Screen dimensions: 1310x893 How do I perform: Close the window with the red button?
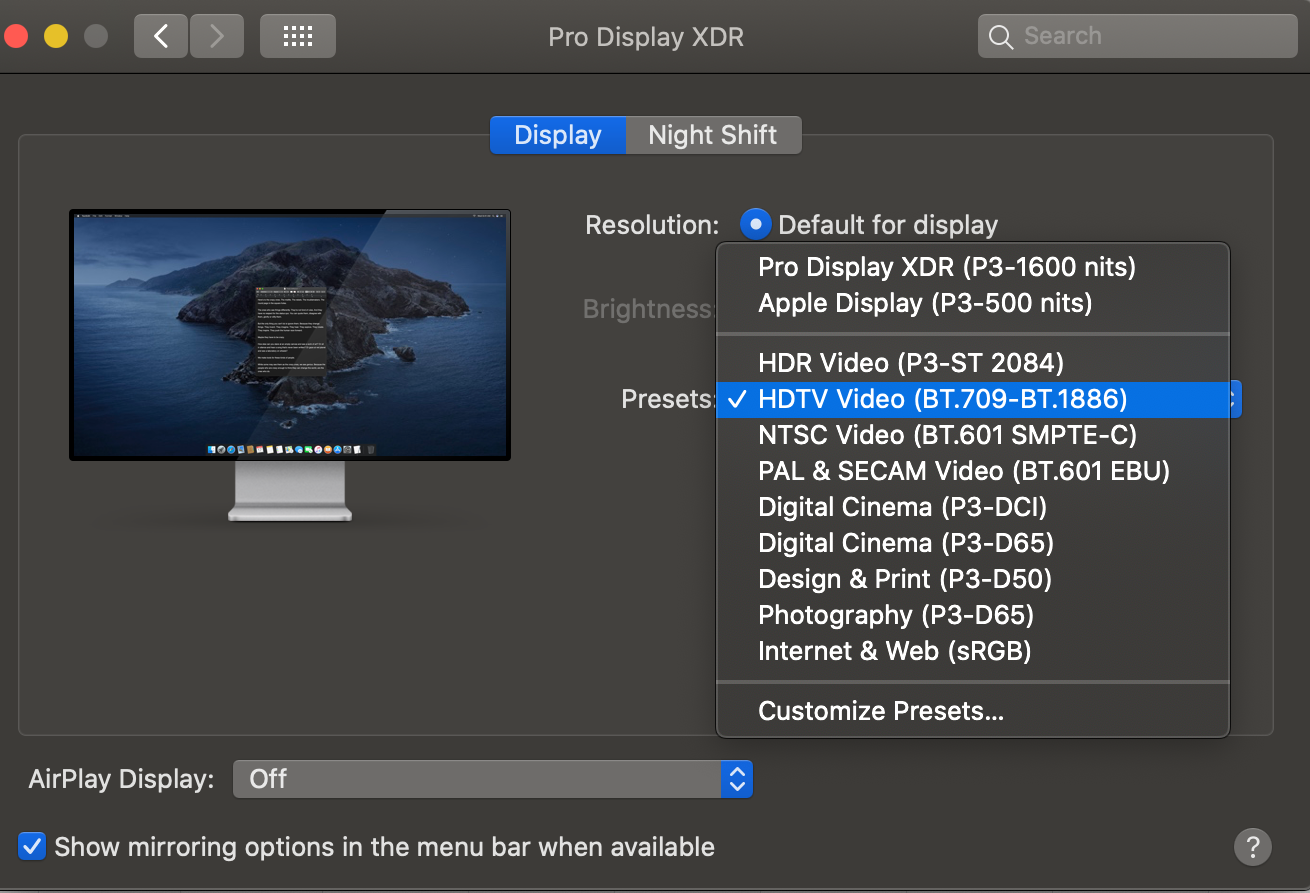14,37
